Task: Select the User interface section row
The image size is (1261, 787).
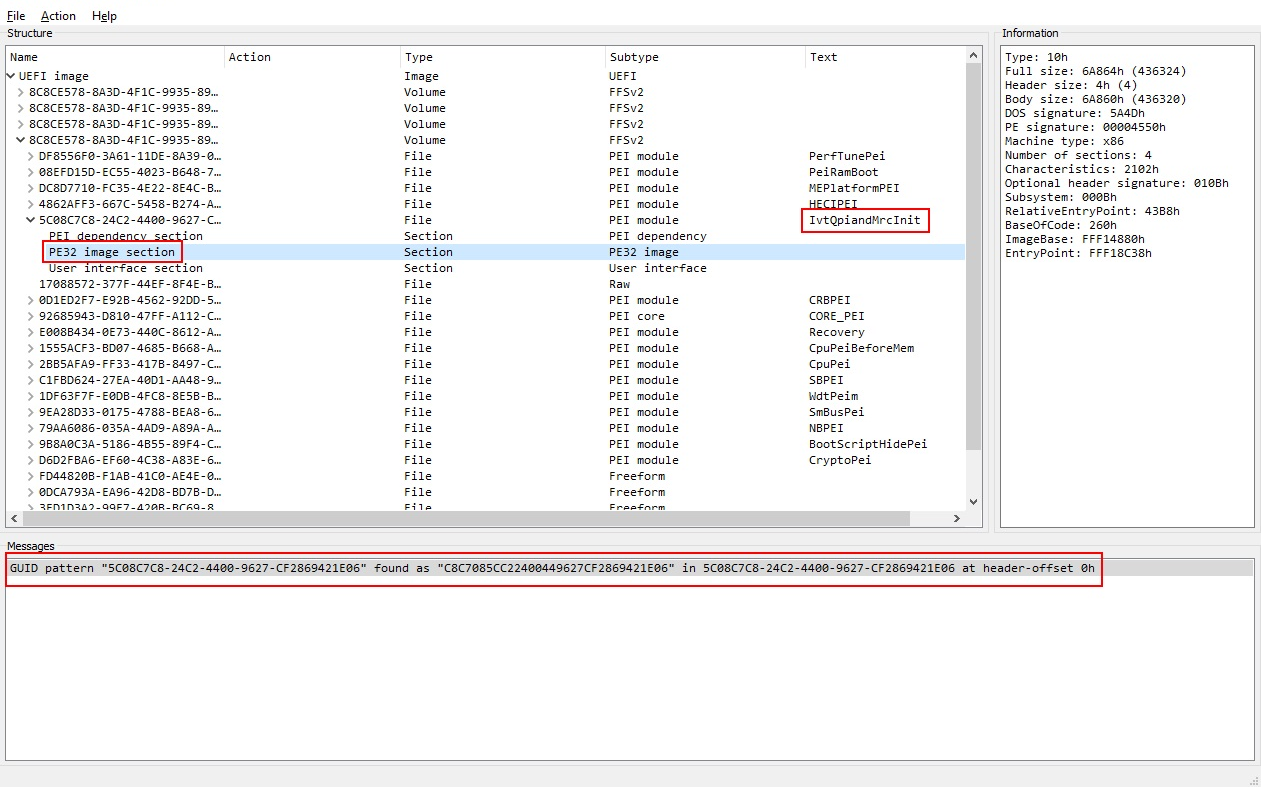Action: pyautogui.click(x=486, y=268)
